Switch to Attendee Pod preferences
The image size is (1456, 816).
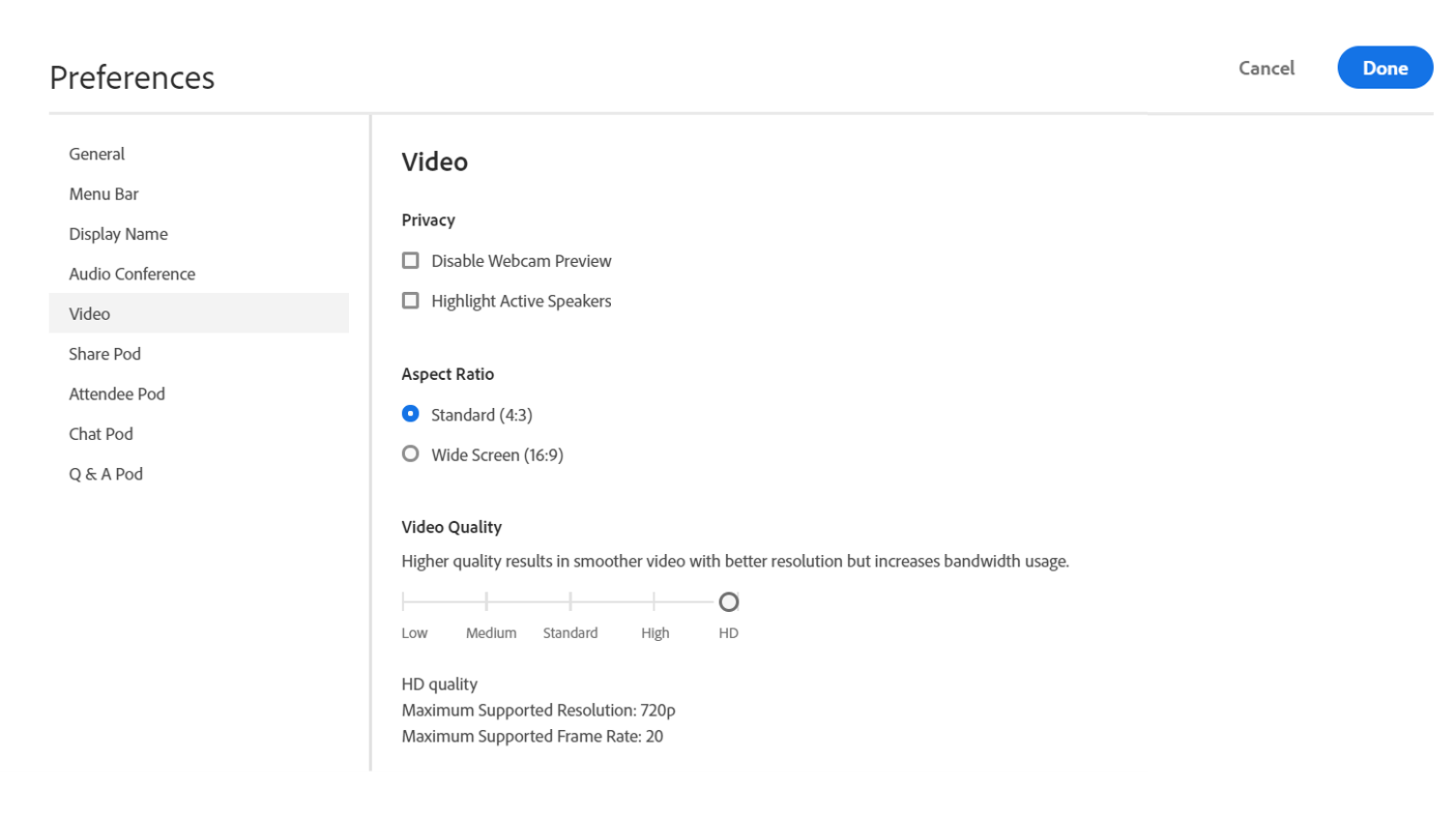(117, 393)
